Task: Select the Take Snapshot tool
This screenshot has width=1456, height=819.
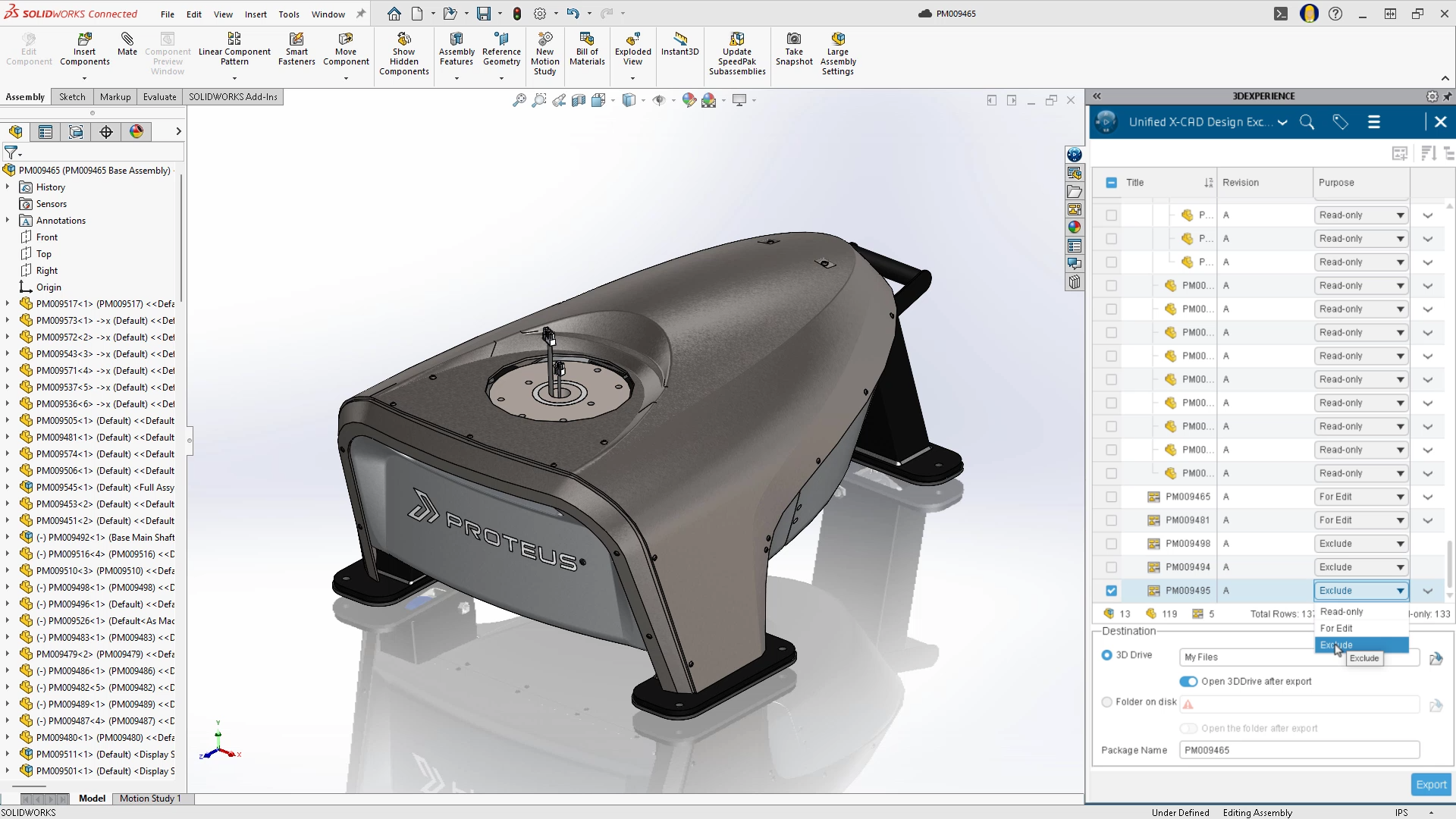Action: click(793, 39)
